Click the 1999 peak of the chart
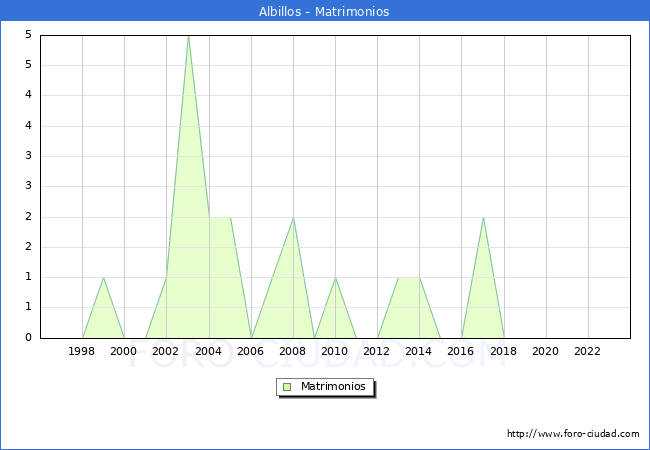 103,278
